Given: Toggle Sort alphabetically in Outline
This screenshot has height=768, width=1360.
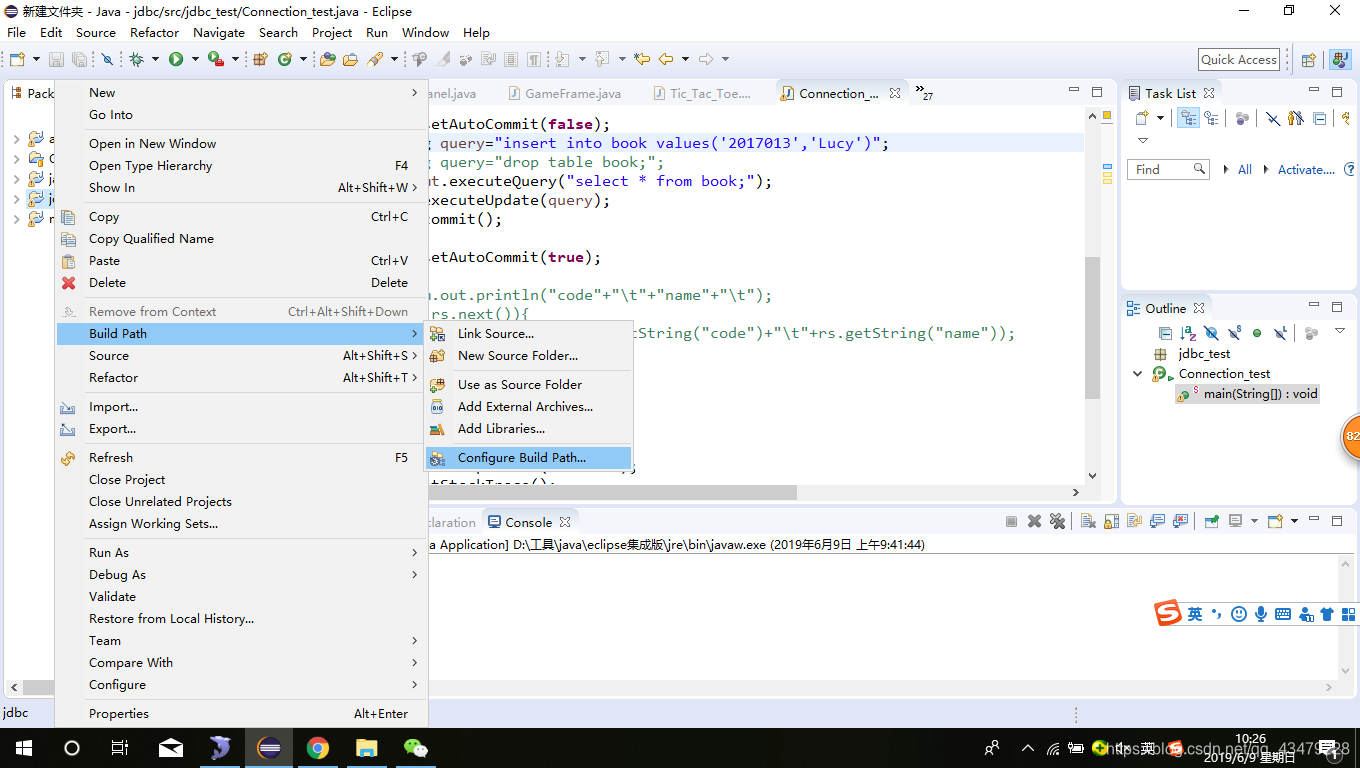Looking at the screenshot, I should point(1188,333).
